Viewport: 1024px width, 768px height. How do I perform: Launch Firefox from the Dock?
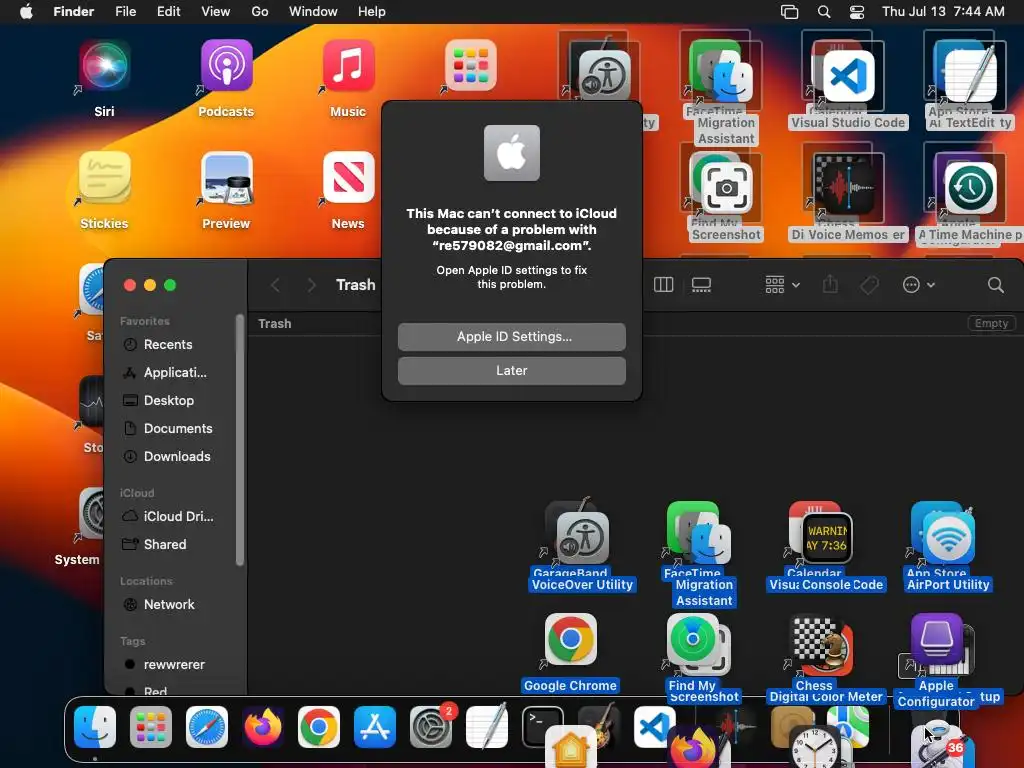coord(263,726)
